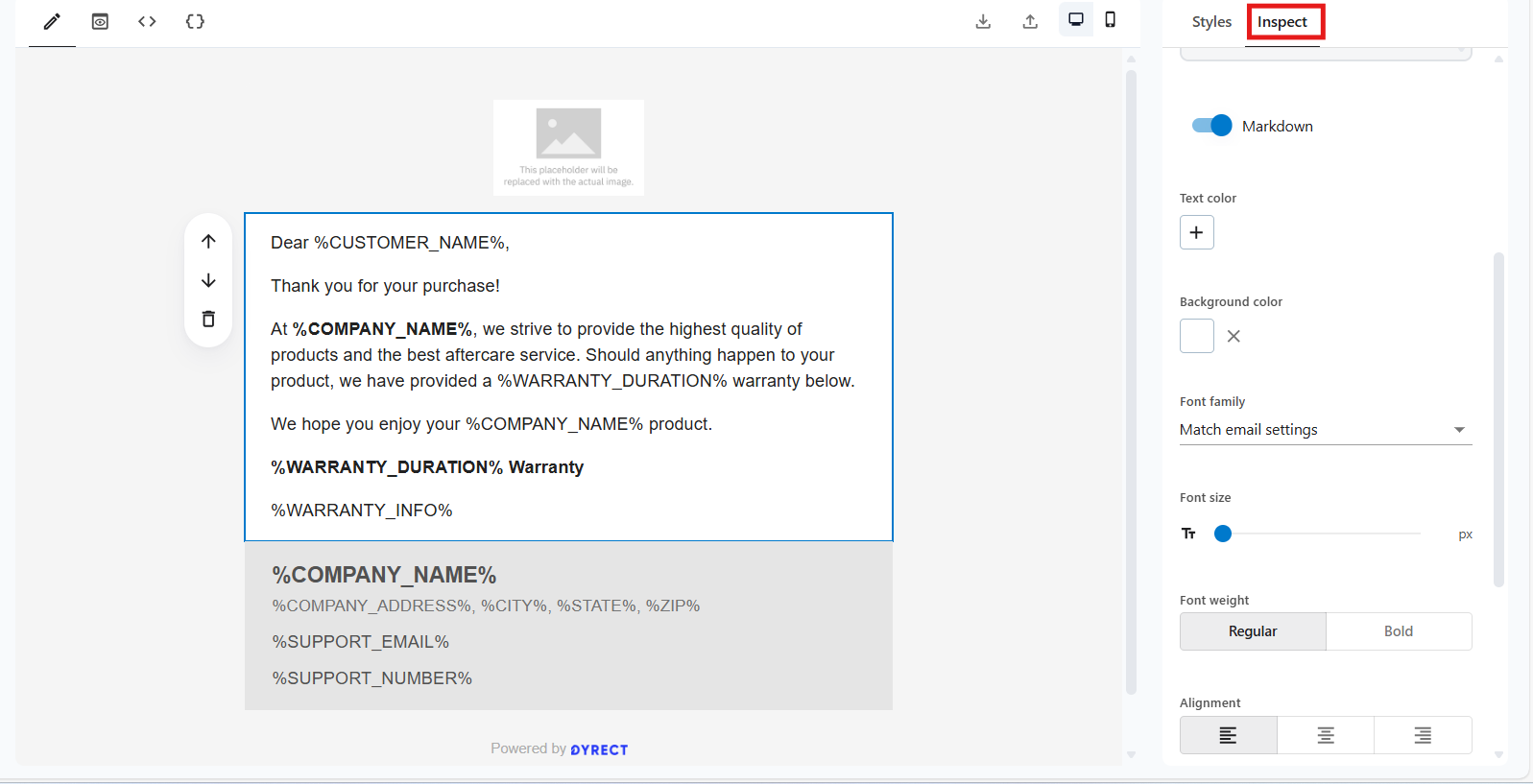Move the text block down

point(208,280)
